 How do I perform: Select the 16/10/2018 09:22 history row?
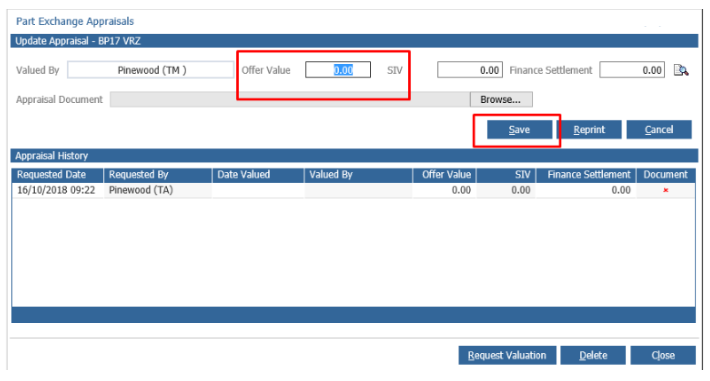354,190
